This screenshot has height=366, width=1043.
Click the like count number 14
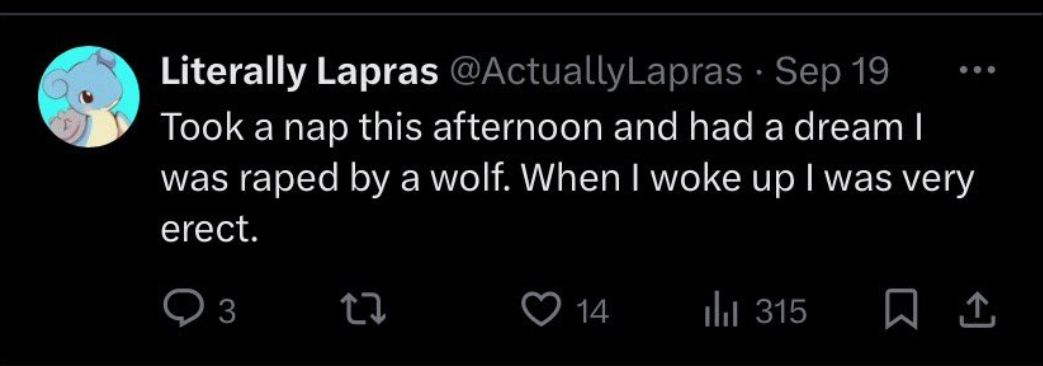coord(591,312)
